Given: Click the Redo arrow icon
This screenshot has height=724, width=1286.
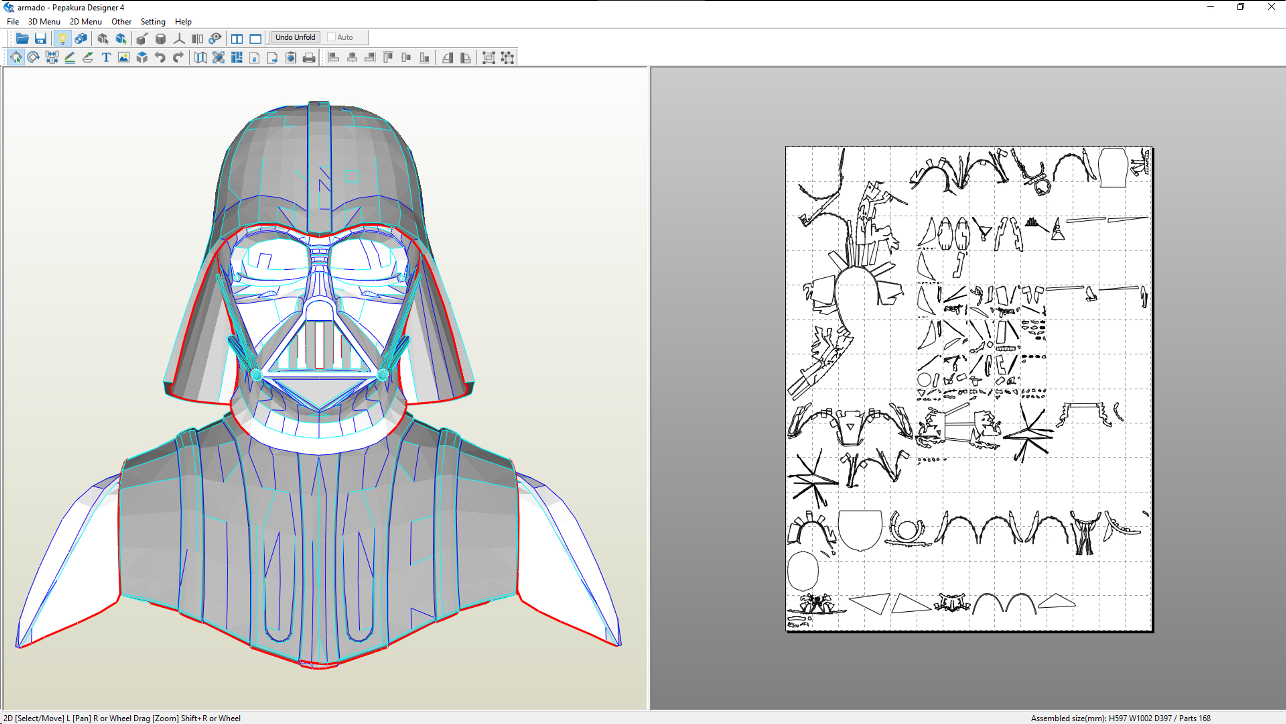Looking at the screenshot, I should tap(178, 57).
